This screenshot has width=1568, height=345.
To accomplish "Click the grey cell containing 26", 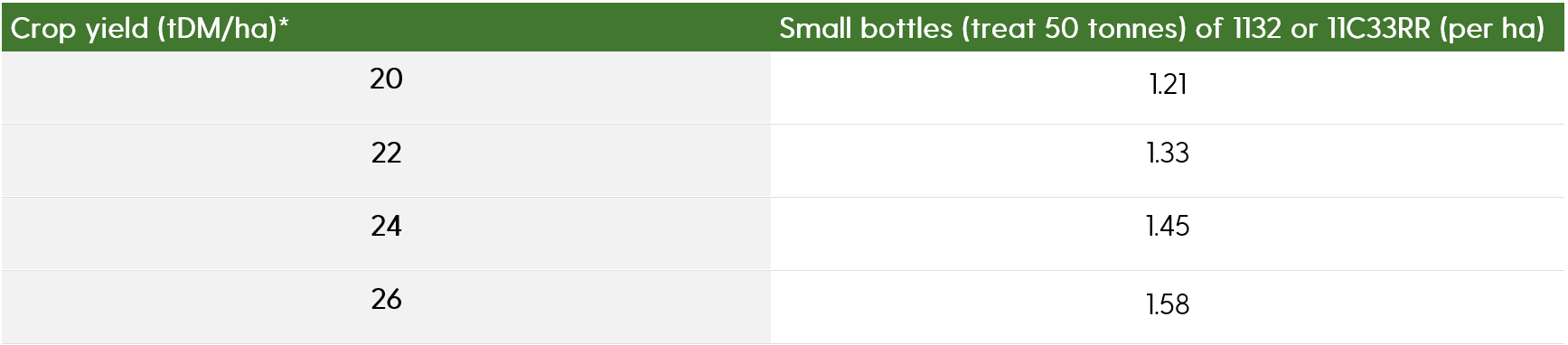I will pos(386,307).
